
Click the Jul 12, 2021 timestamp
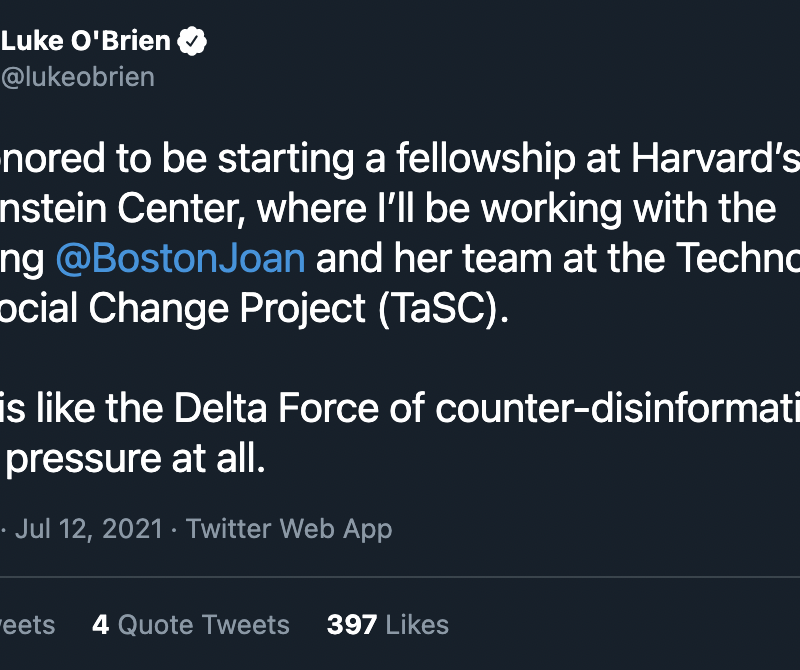pos(88,528)
